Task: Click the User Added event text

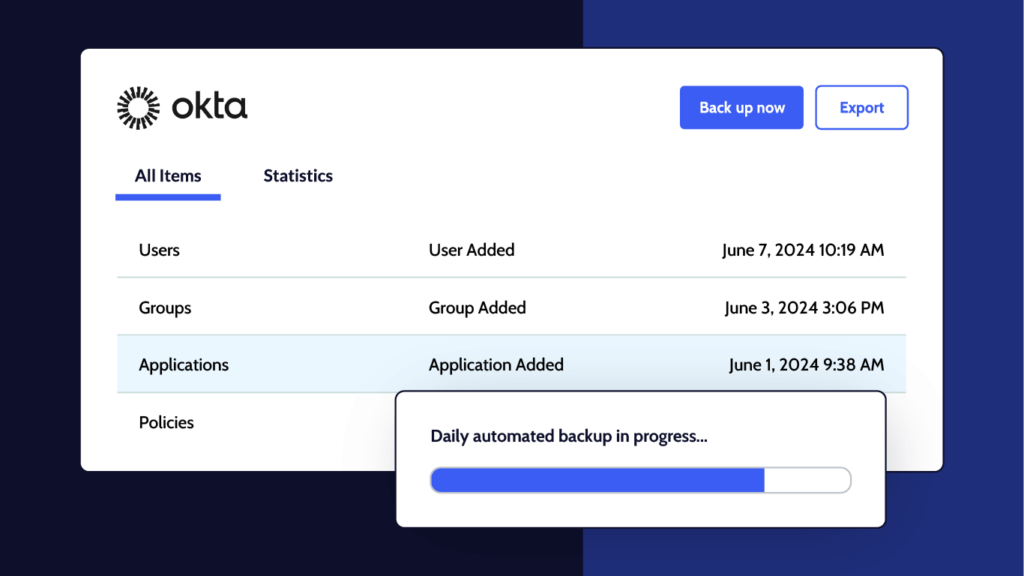Action: [x=471, y=250]
